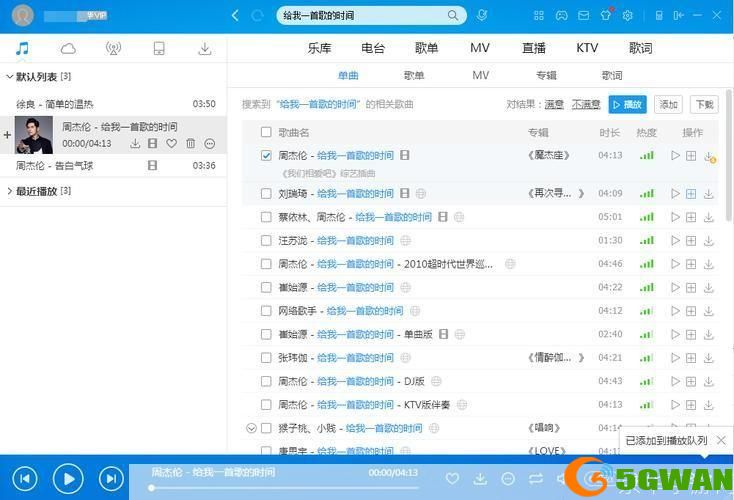The image size is (734, 500).
Task: Uncheck 周杰伦 - 给我一首歌的时间 first result
Action: coord(266,155)
